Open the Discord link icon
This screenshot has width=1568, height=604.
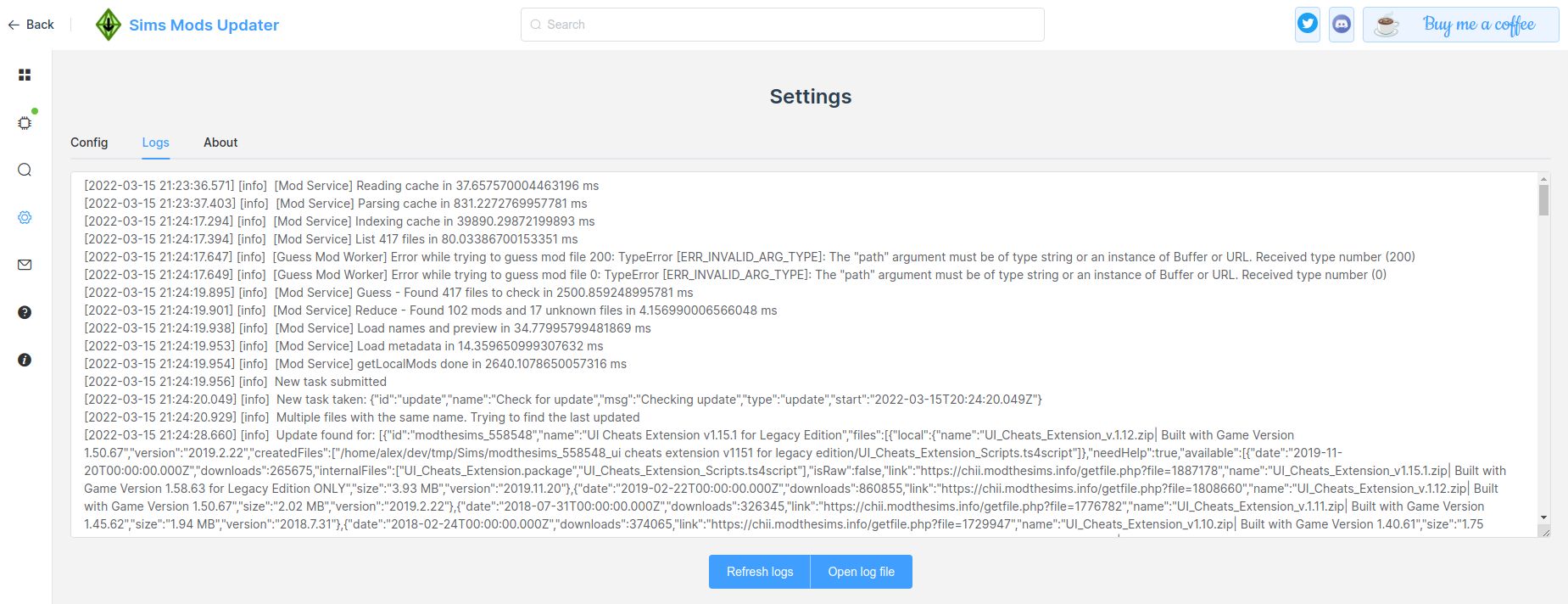[x=1342, y=24]
